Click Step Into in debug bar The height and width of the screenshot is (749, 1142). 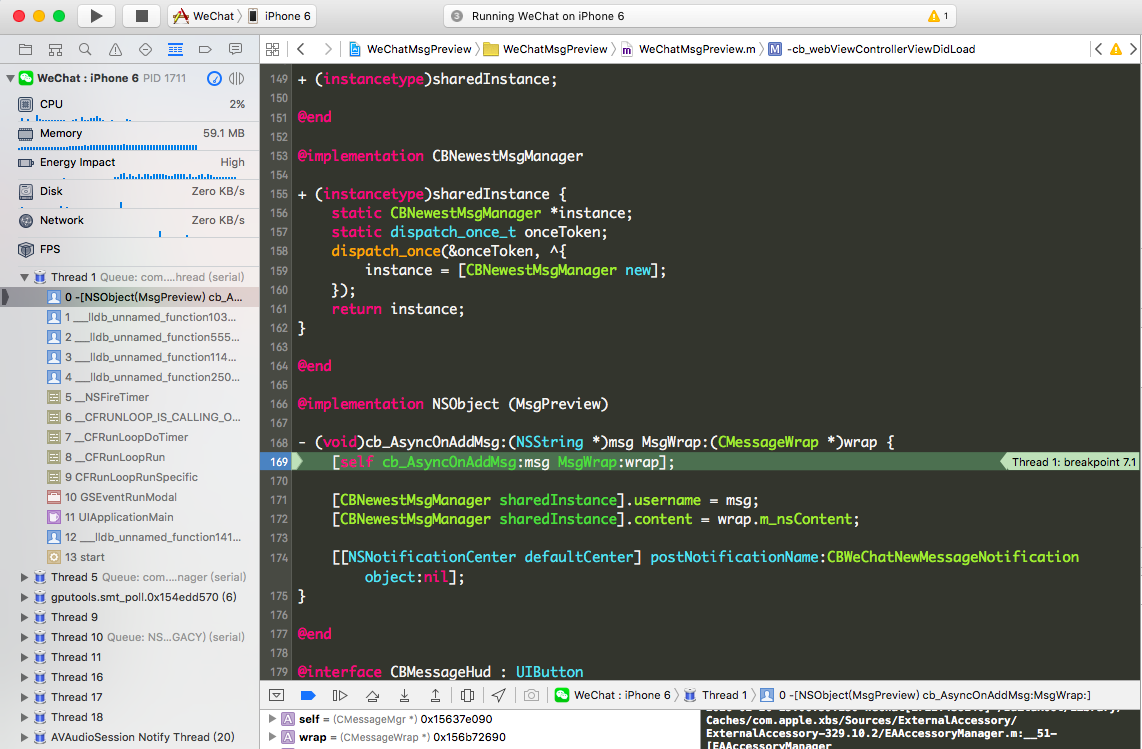pyautogui.click(x=404, y=695)
